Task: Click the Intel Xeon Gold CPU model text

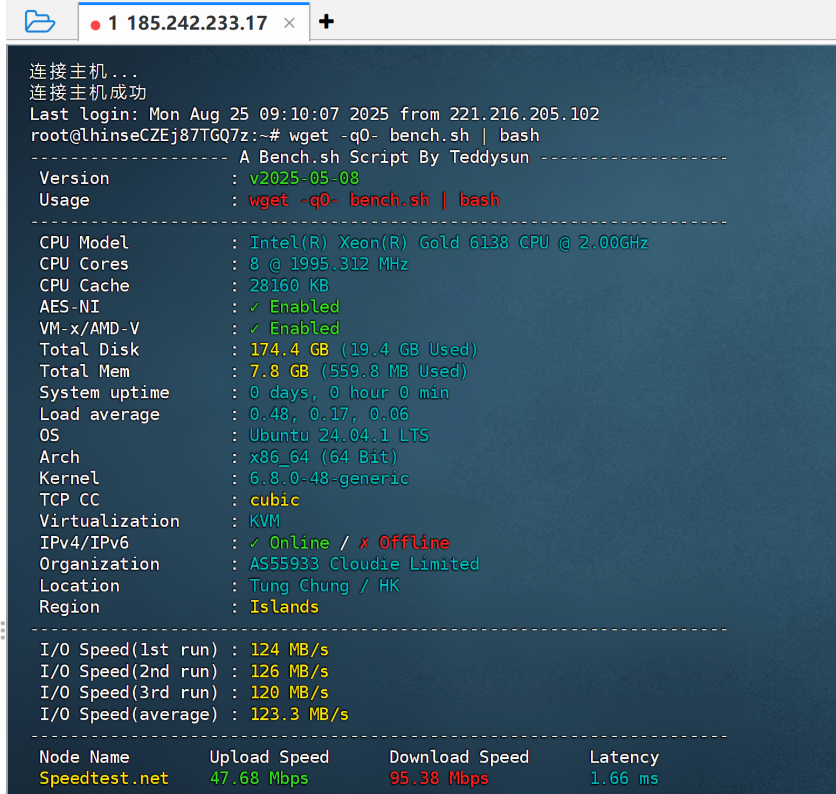Action: pos(449,243)
